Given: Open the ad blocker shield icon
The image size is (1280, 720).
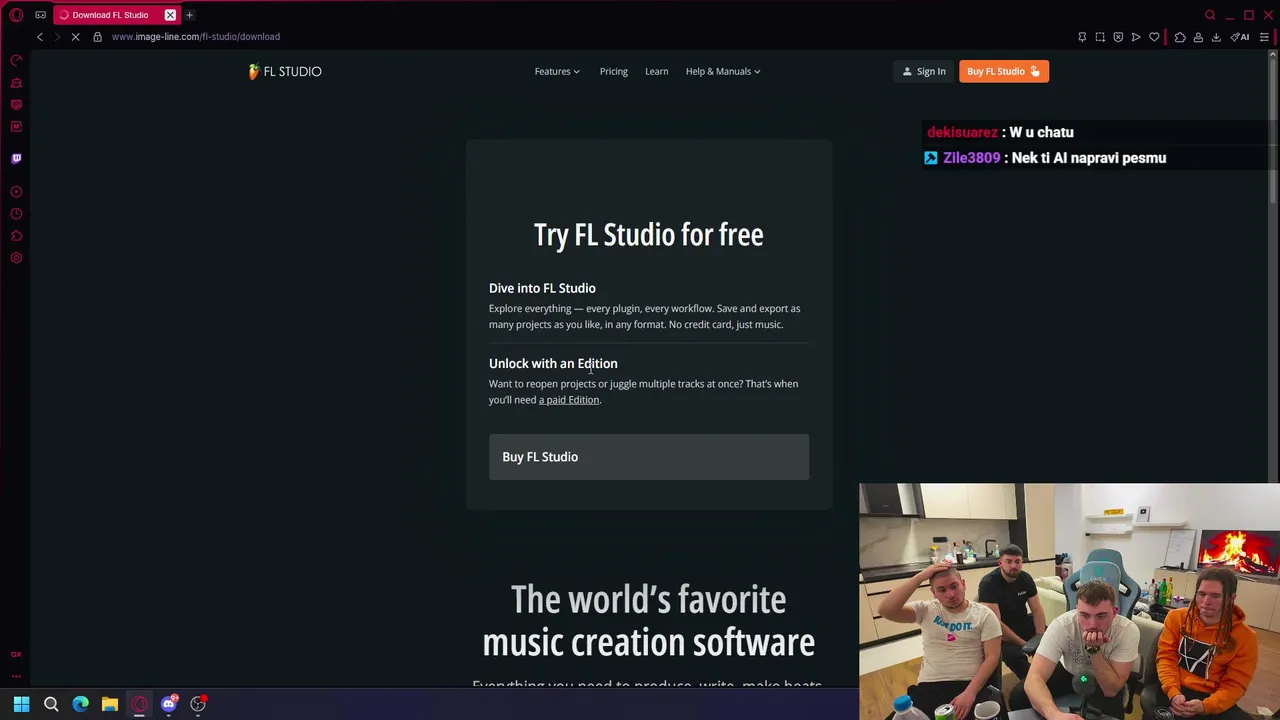Looking at the screenshot, I should (1118, 37).
